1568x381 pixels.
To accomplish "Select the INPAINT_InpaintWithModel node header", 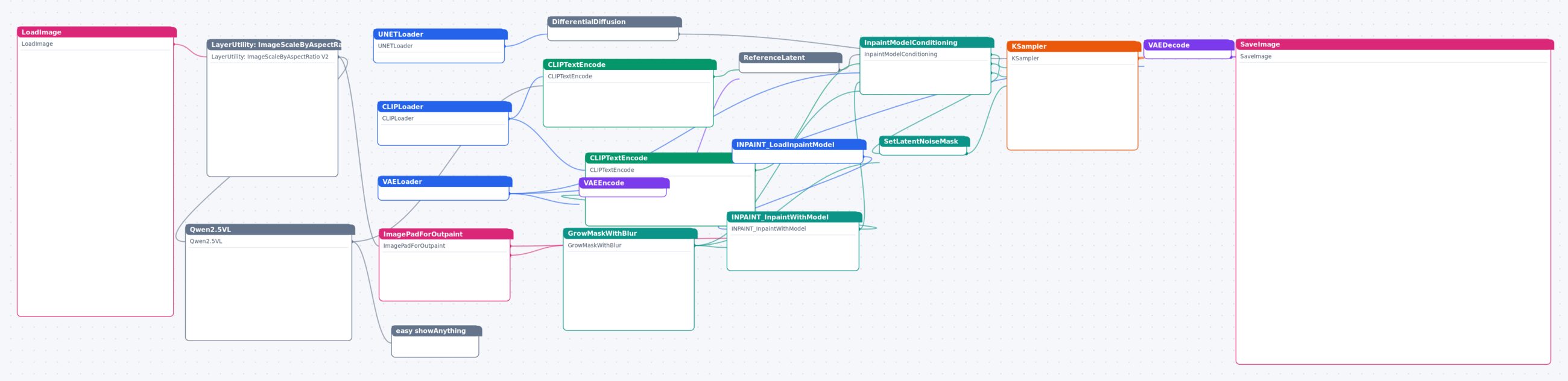I will [794, 217].
